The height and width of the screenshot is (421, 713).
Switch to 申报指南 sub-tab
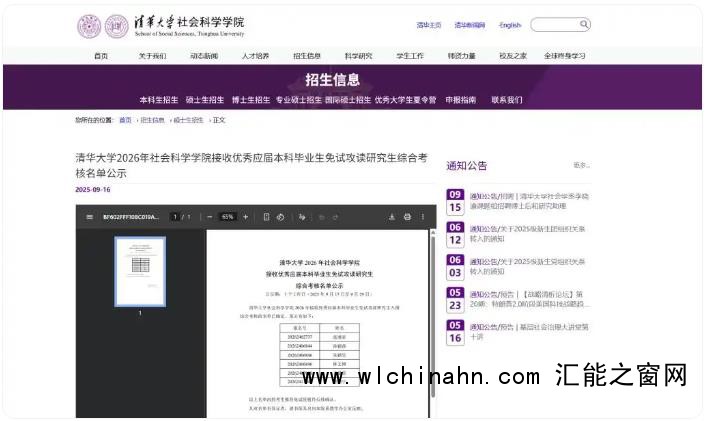461,100
